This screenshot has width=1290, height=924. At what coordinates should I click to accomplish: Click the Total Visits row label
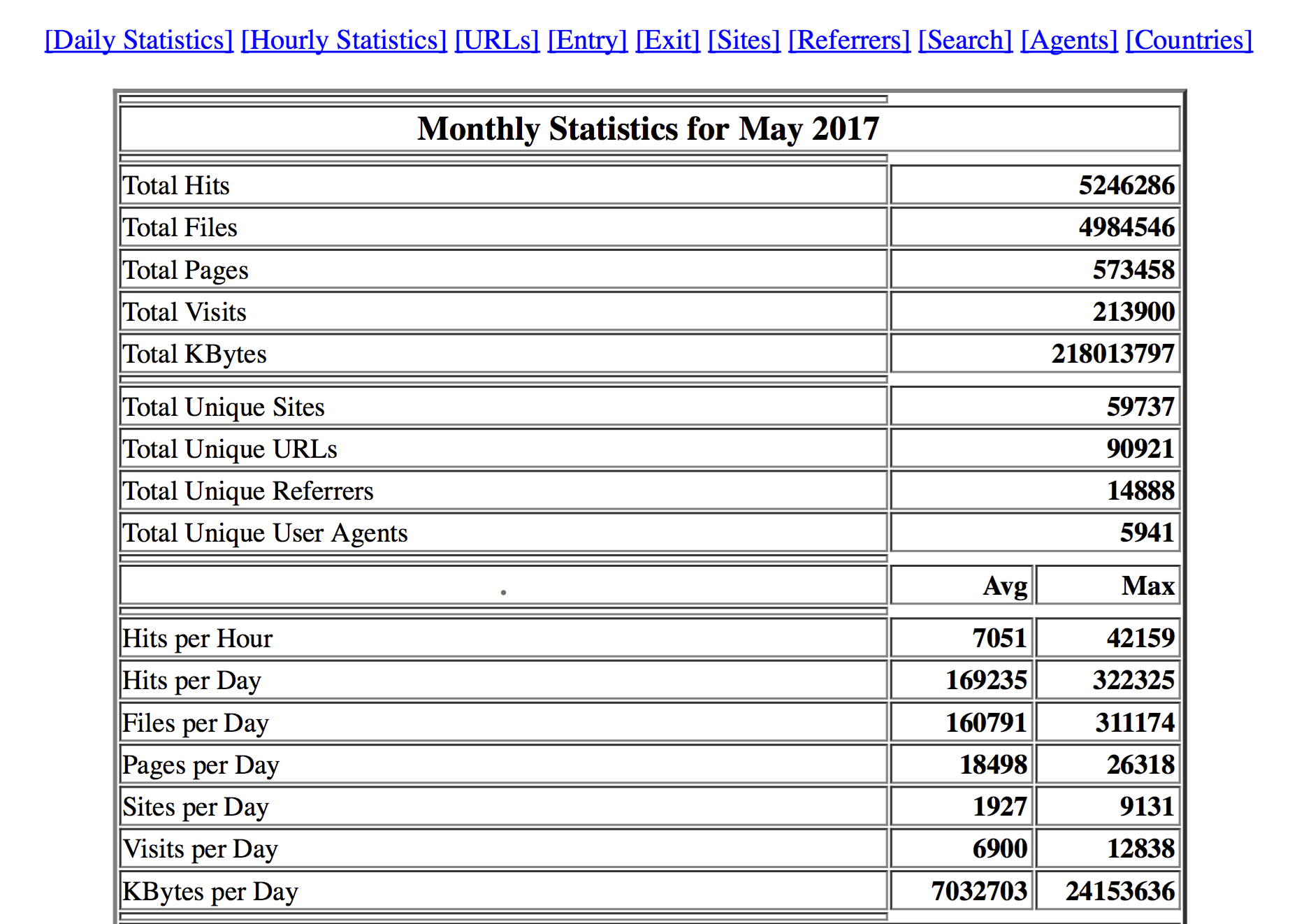pyautogui.click(x=184, y=312)
